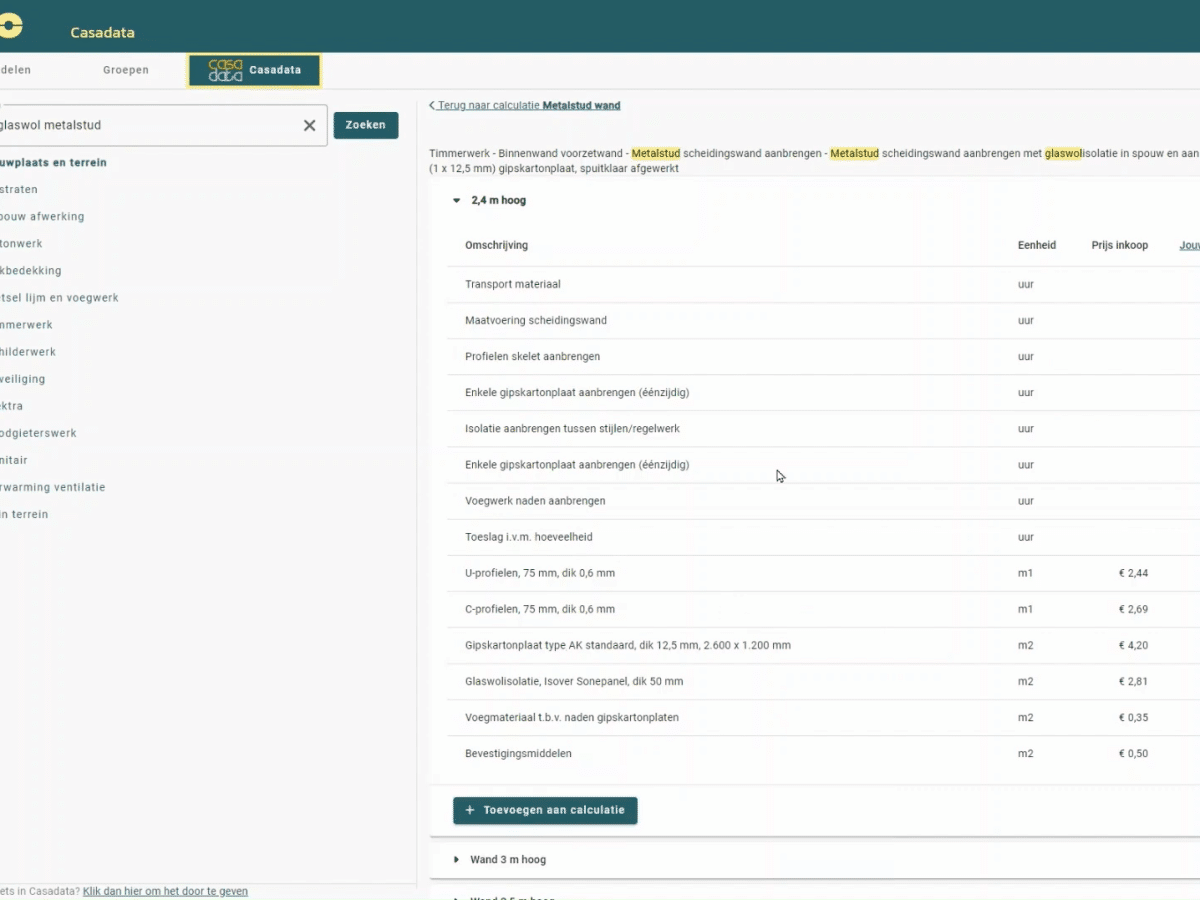1200x900 pixels.
Task: Select the Profielen skelet aanbrengen row
Action: 824,357
